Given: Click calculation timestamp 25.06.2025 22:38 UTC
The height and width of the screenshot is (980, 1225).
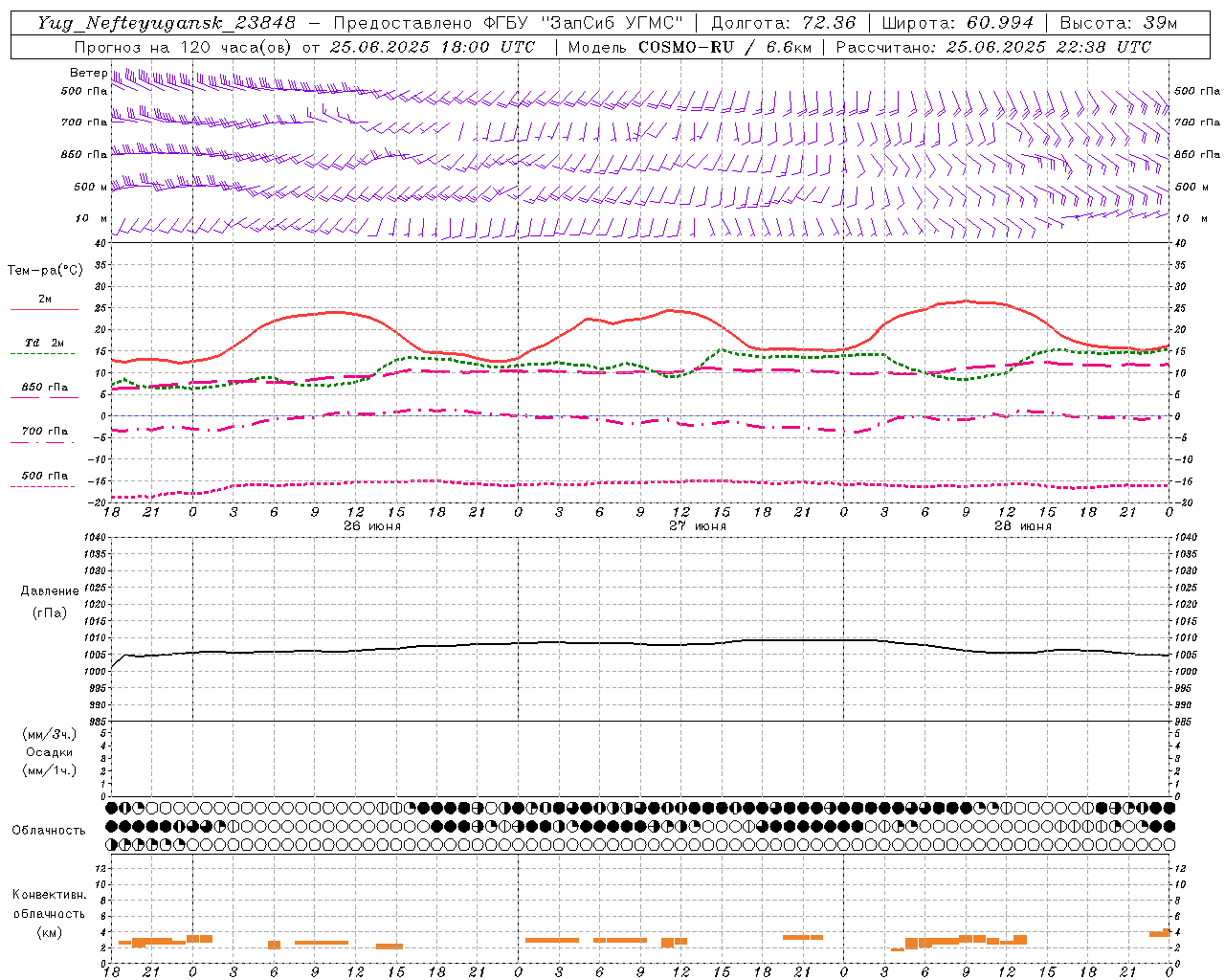Looking at the screenshot, I should (1049, 47).
